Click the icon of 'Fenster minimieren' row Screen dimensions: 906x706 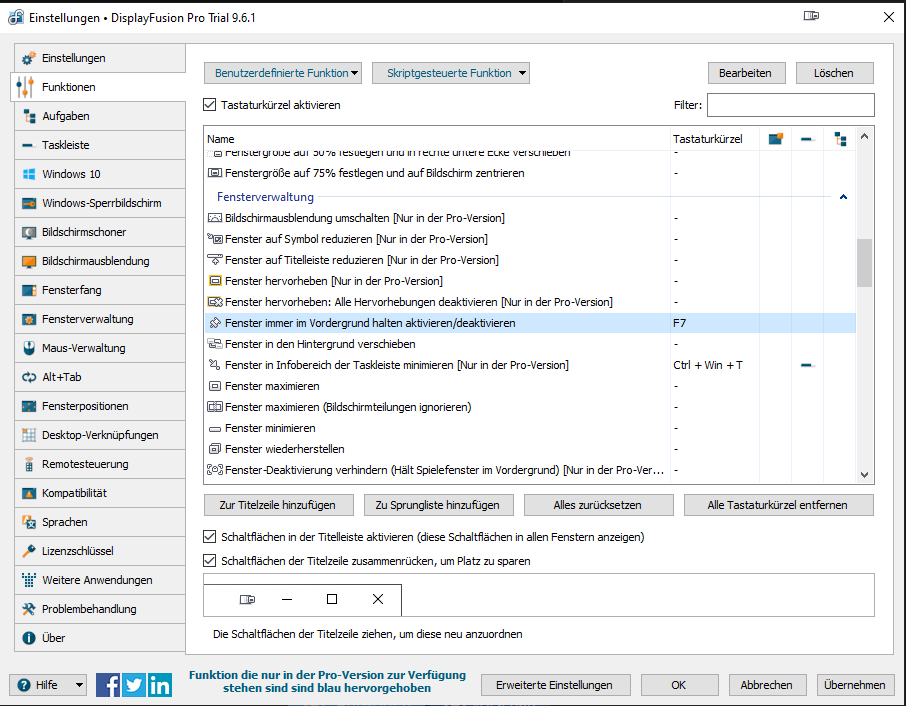(x=215, y=429)
